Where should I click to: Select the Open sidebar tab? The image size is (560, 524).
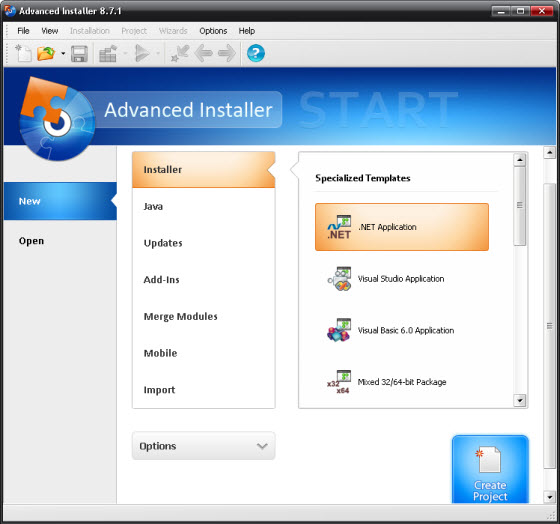tap(60, 241)
